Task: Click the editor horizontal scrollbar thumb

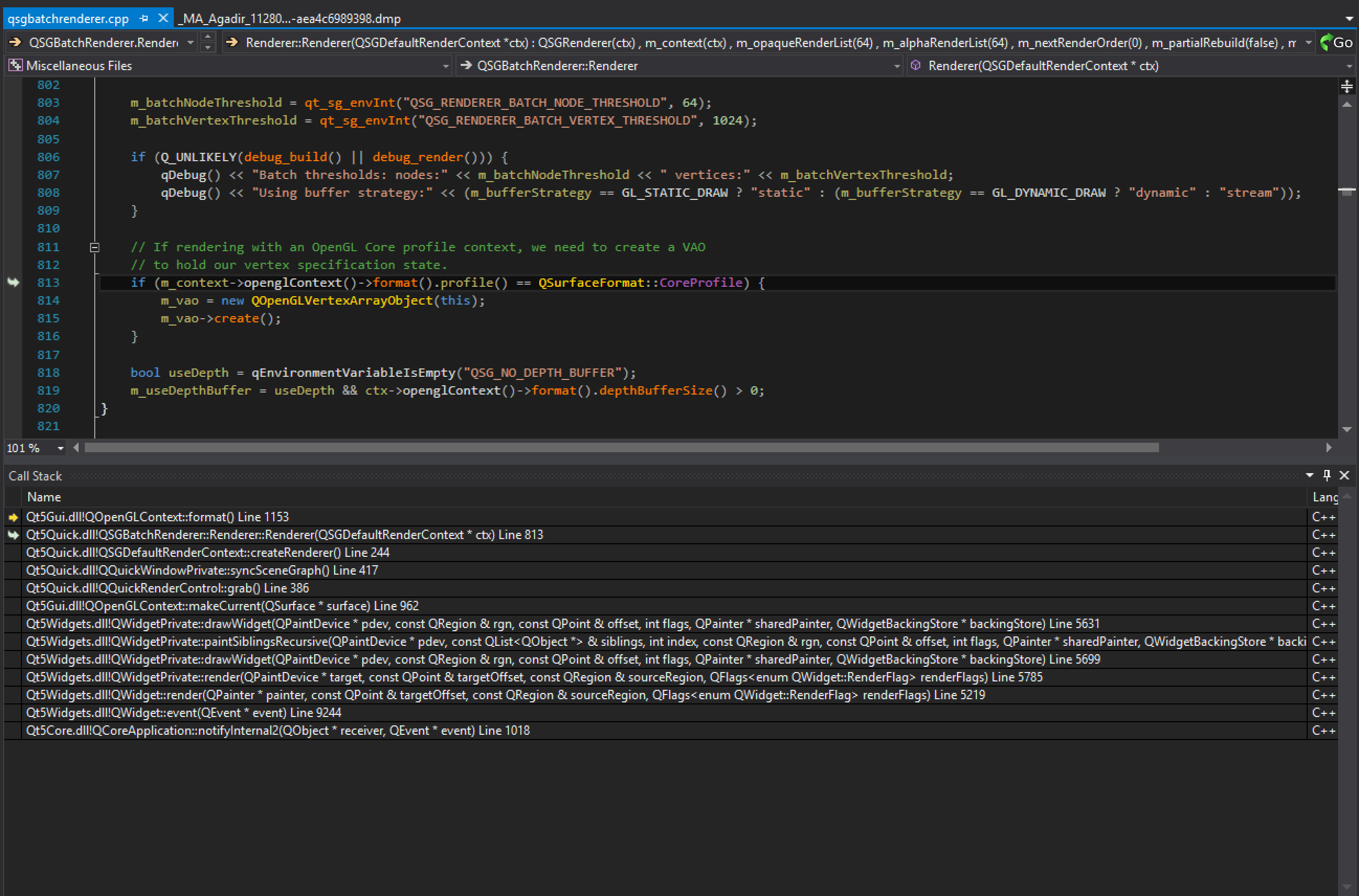Action: 622,447
